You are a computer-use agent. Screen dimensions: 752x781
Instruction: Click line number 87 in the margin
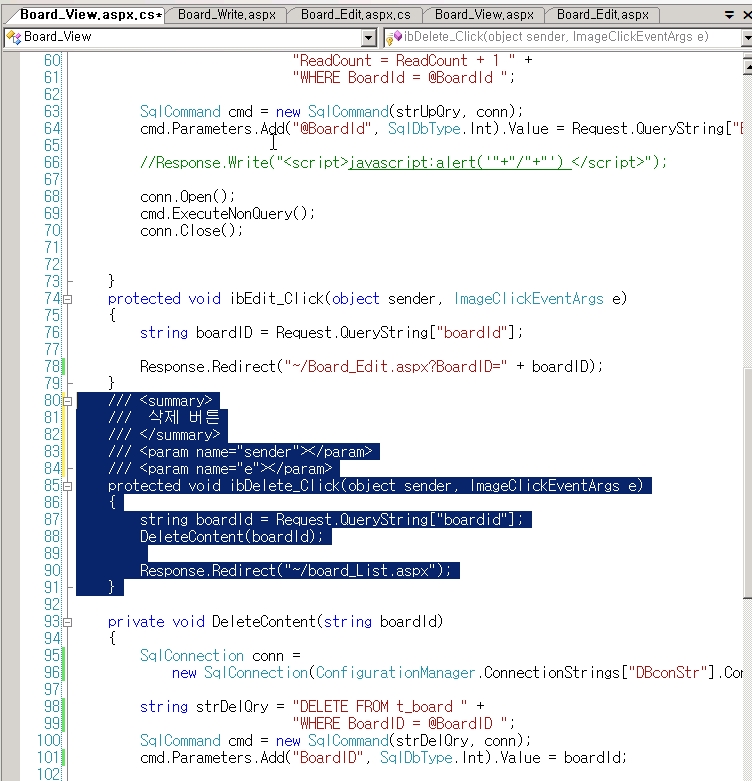click(x=51, y=520)
